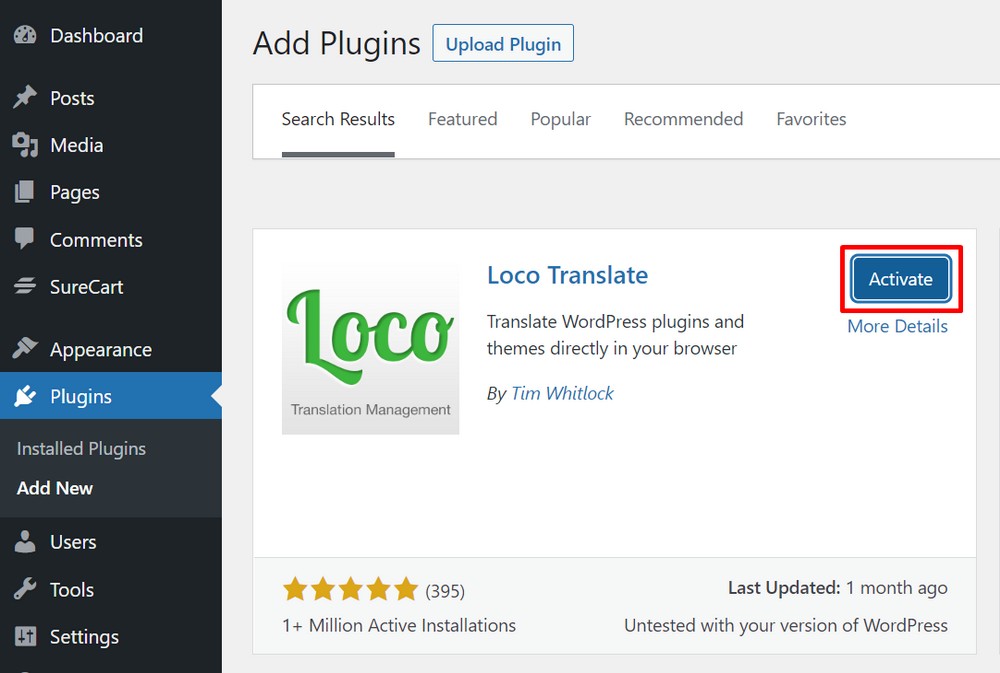Click the SureCart cart icon
Viewport: 1000px width, 673px height.
click(x=24, y=287)
